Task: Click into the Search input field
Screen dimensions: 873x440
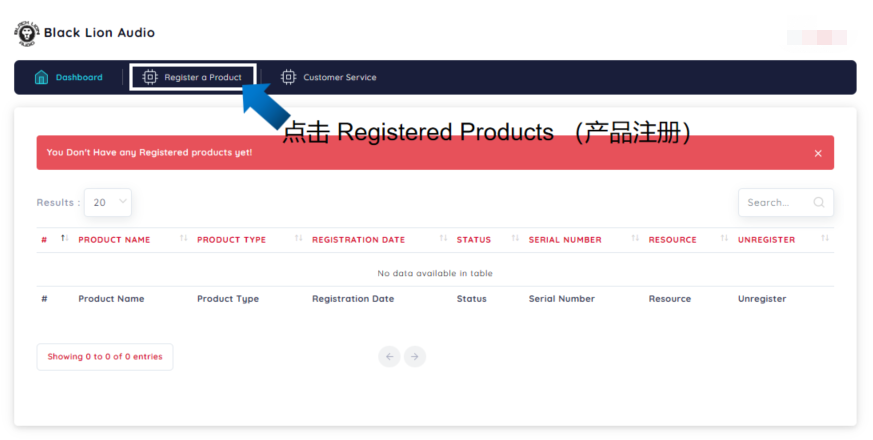Action: pos(775,203)
